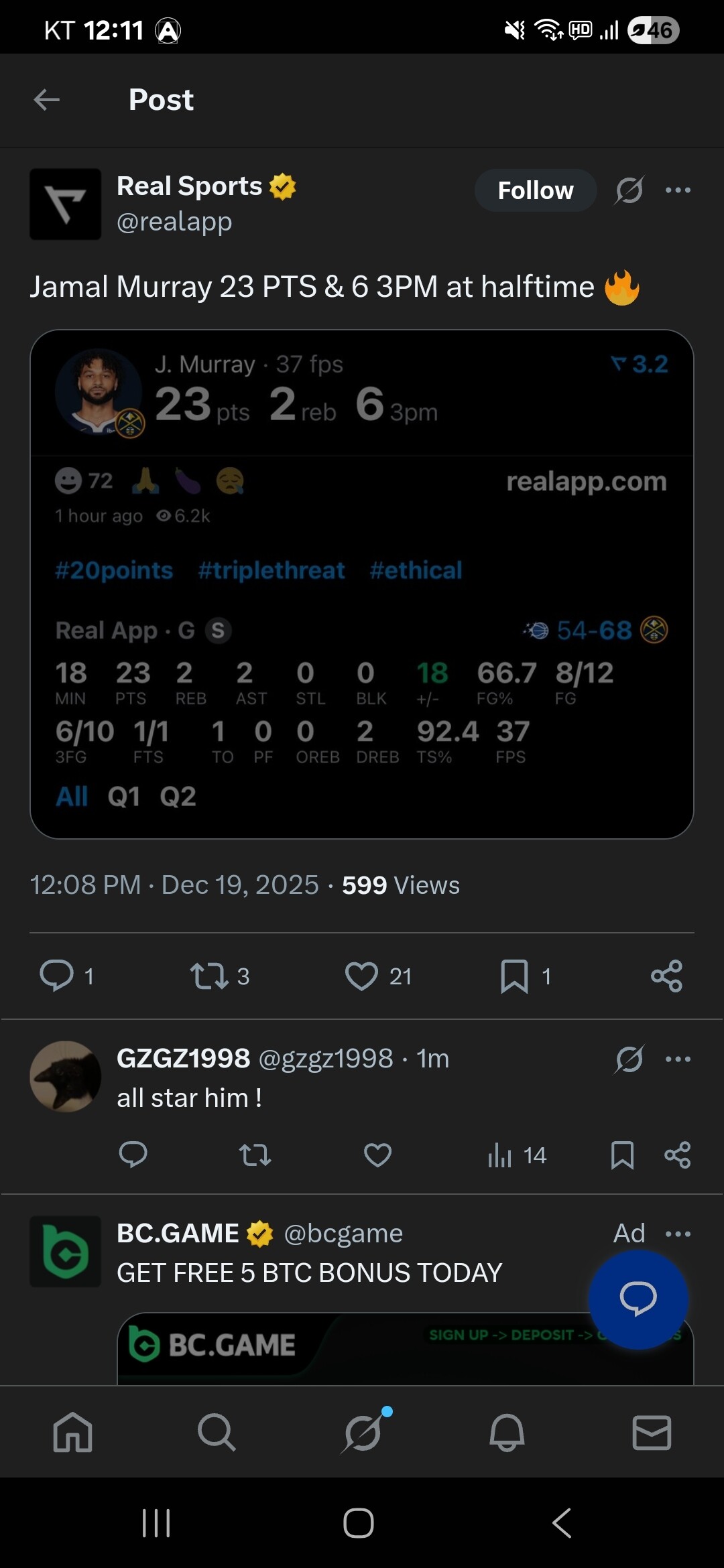The image size is (724, 1568).
Task: Bookmark the Real Sports post
Action: (x=514, y=976)
